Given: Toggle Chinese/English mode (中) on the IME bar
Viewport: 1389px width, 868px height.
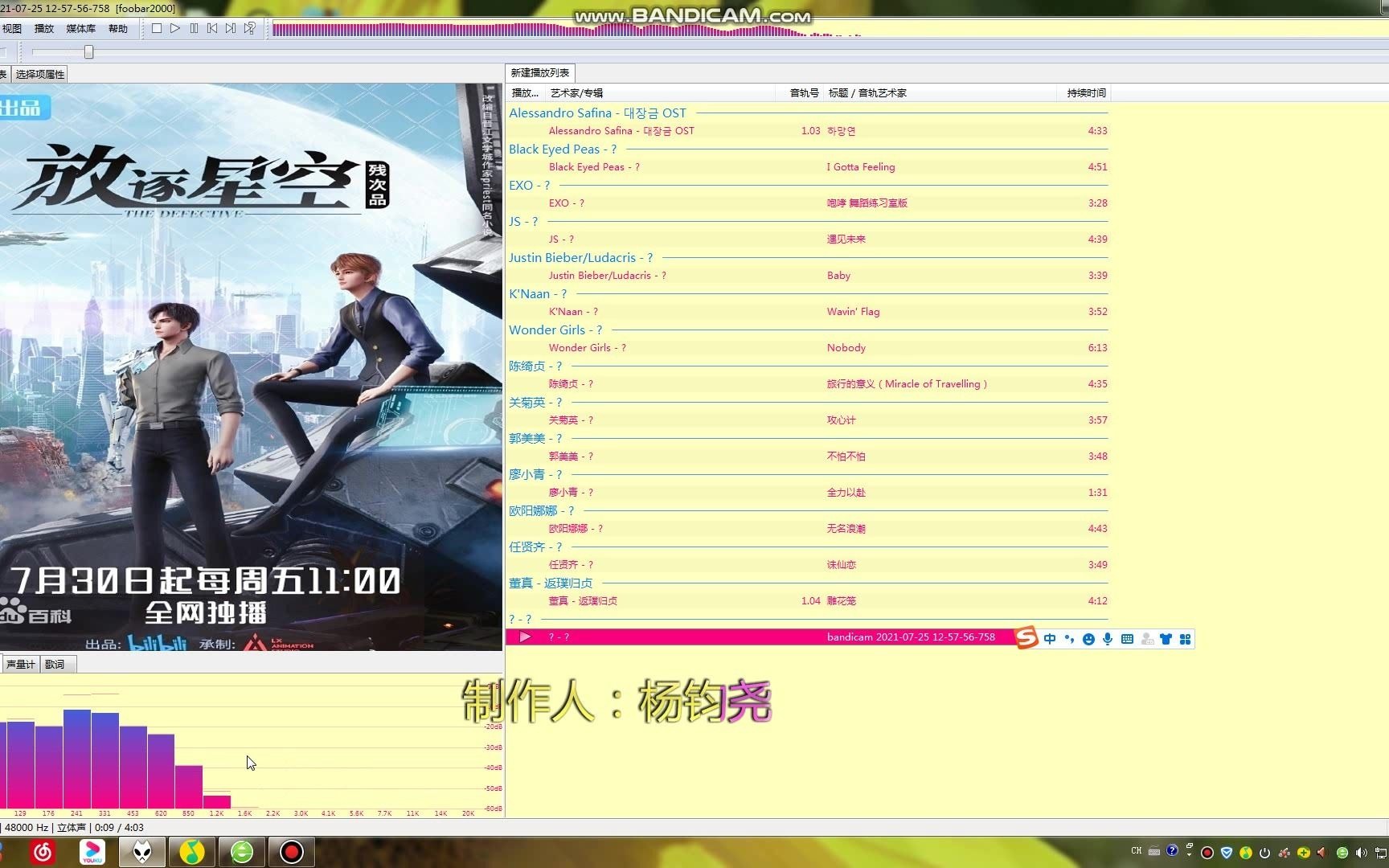Looking at the screenshot, I should pyautogui.click(x=1050, y=639).
